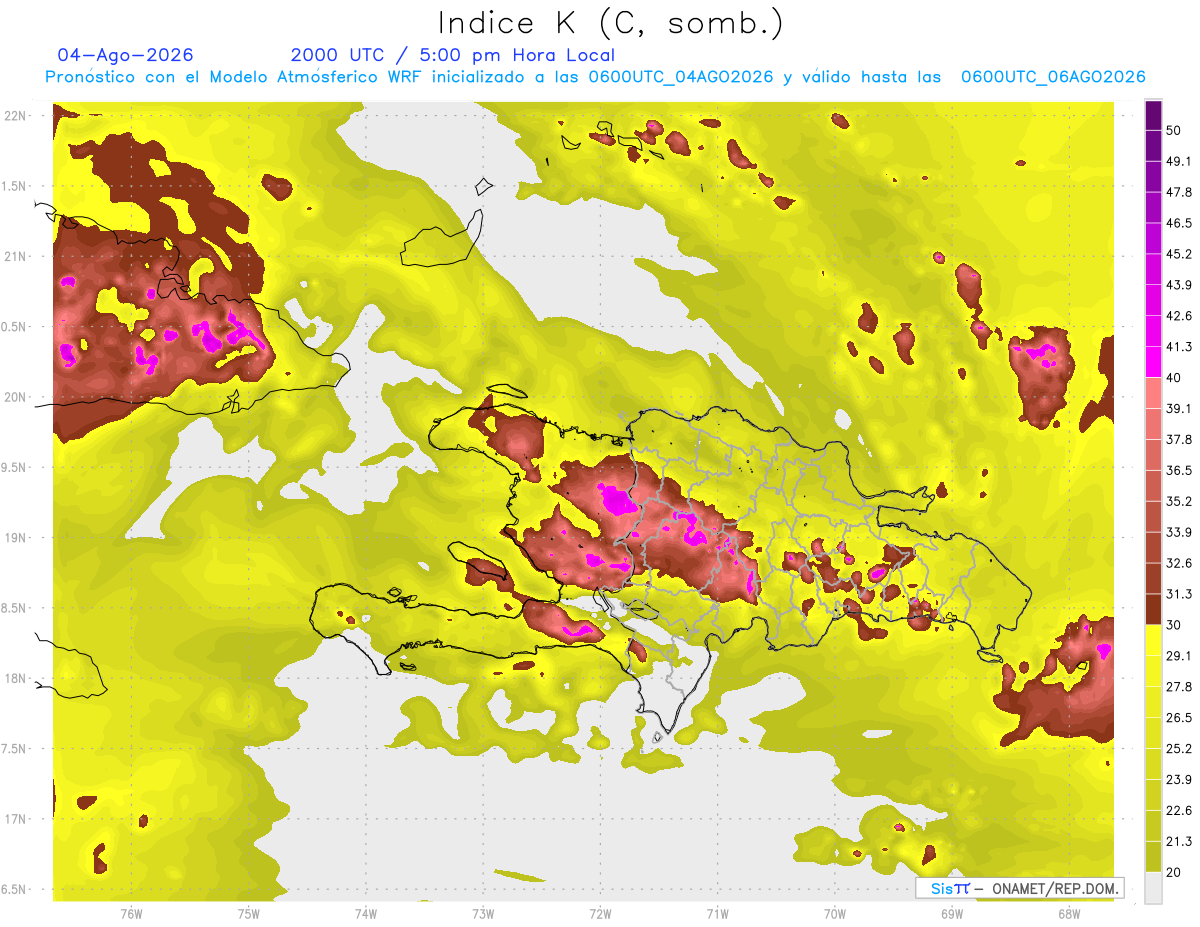
Task: Click the legend value "21.3"
Action: (x=1178, y=842)
